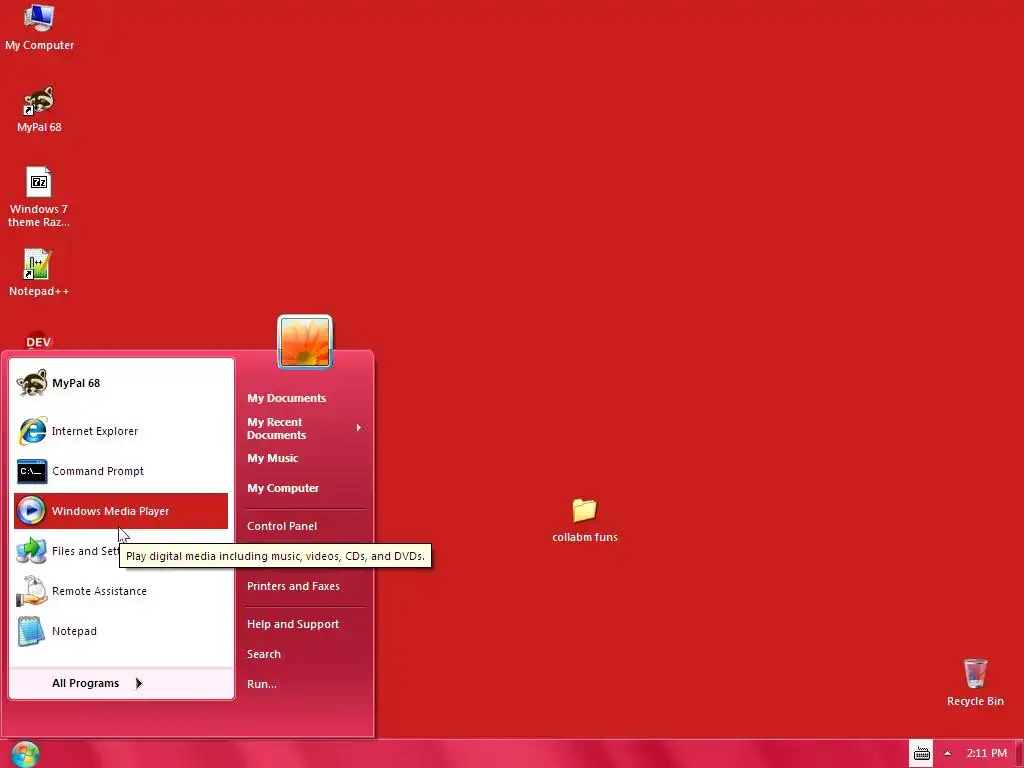Launch MyPal 68 from the Start menu
The image size is (1024, 768).
[121, 383]
